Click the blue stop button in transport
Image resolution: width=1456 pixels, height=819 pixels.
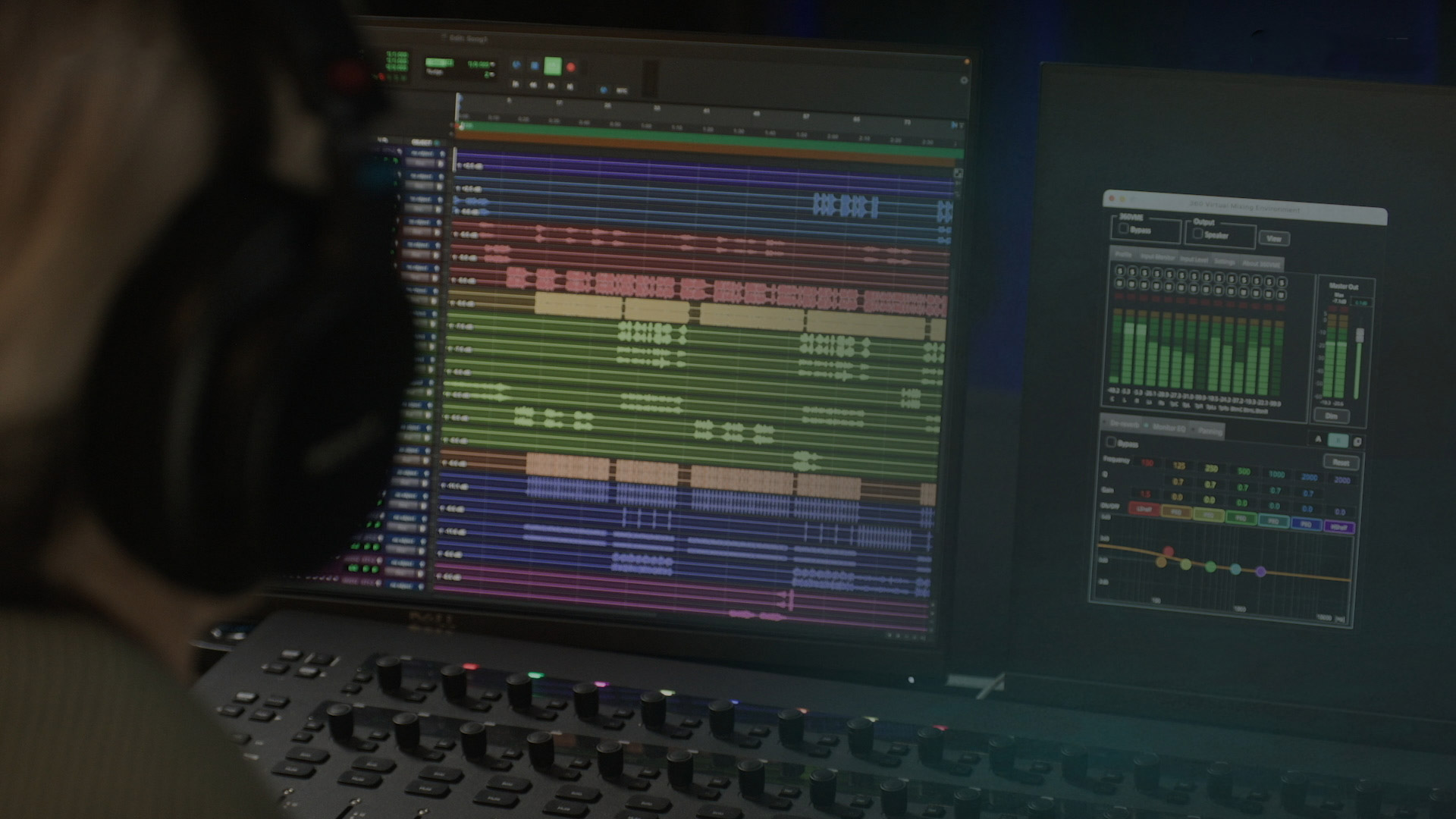coord(535,66)
